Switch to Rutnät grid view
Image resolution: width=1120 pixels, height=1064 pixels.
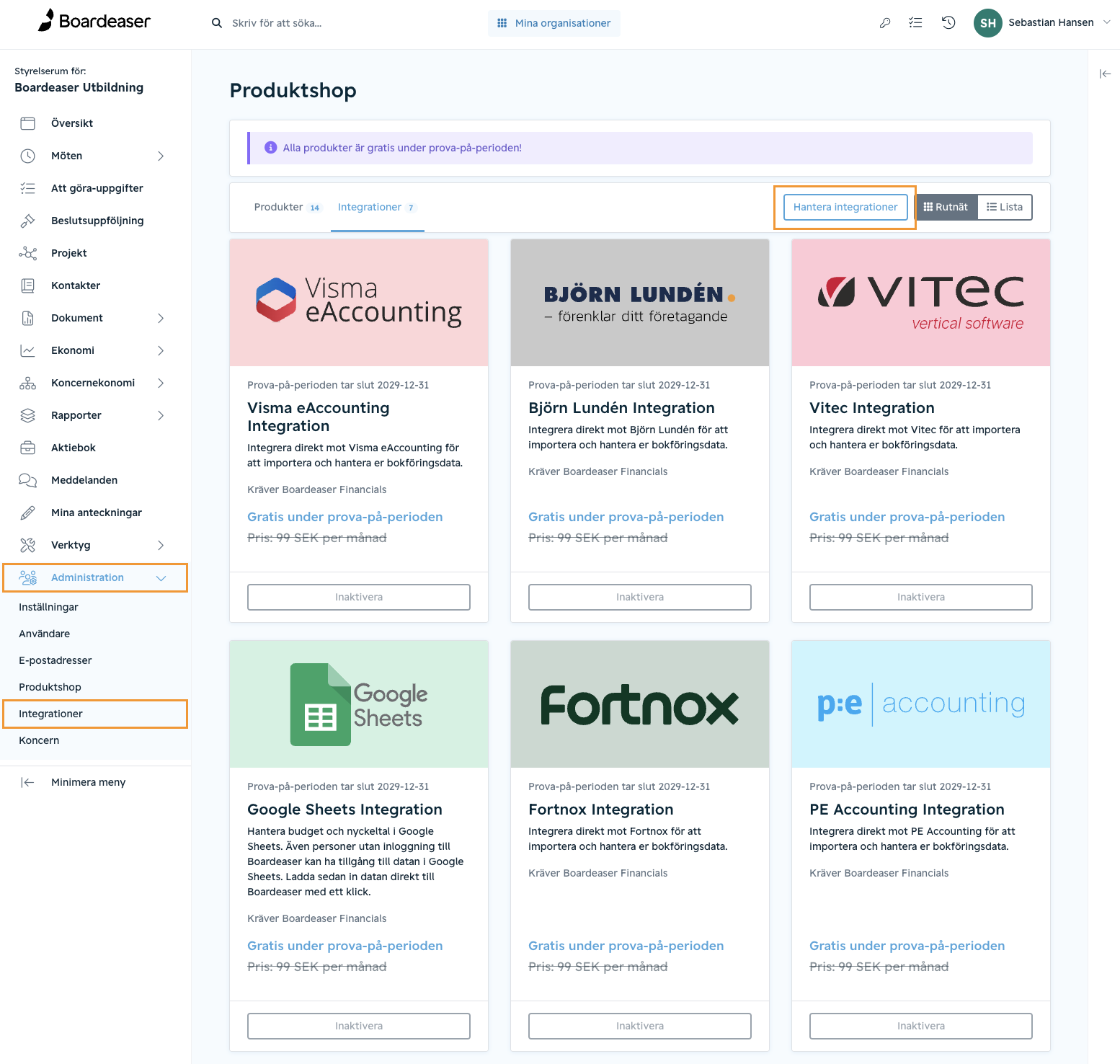click(x=946, y=207)
